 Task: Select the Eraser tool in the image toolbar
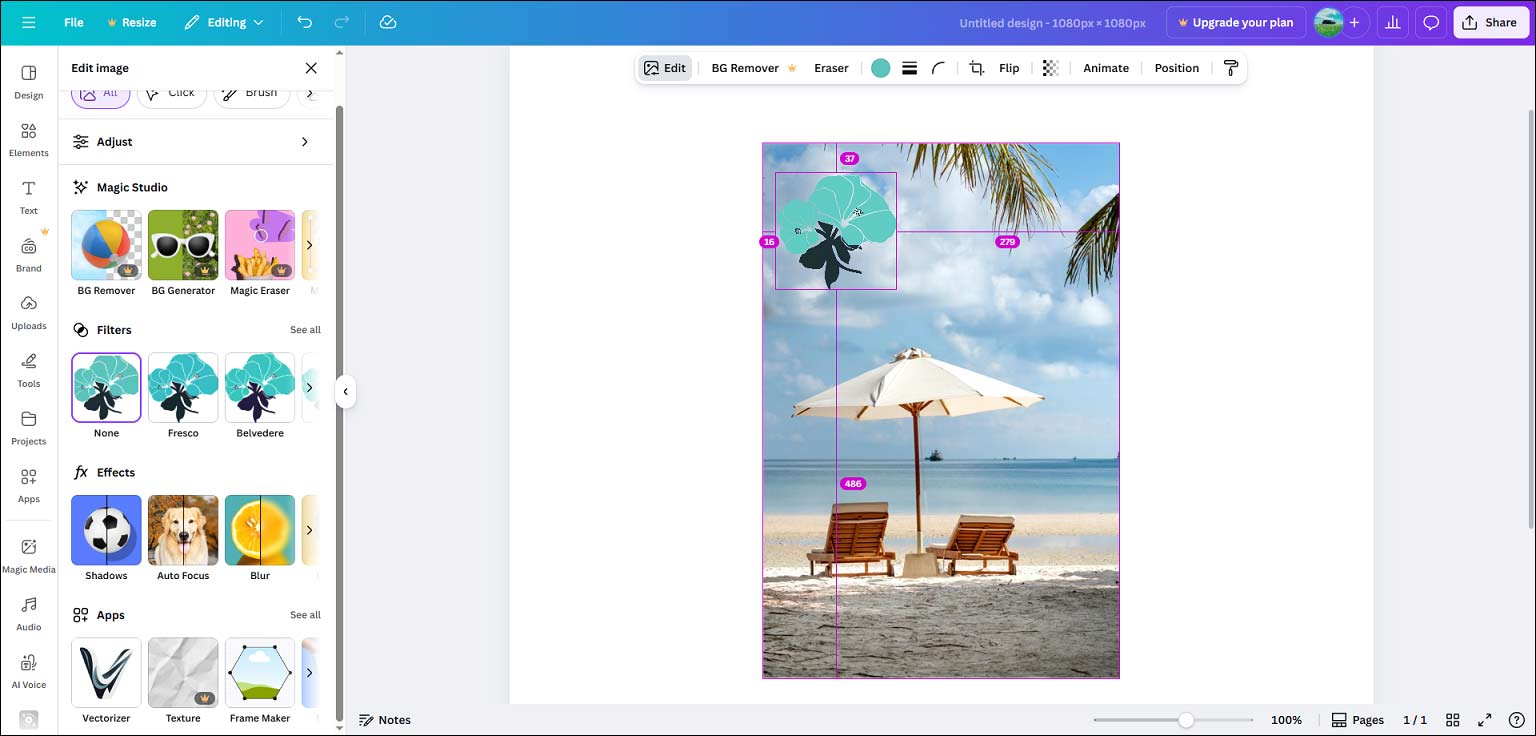(830, 68)
